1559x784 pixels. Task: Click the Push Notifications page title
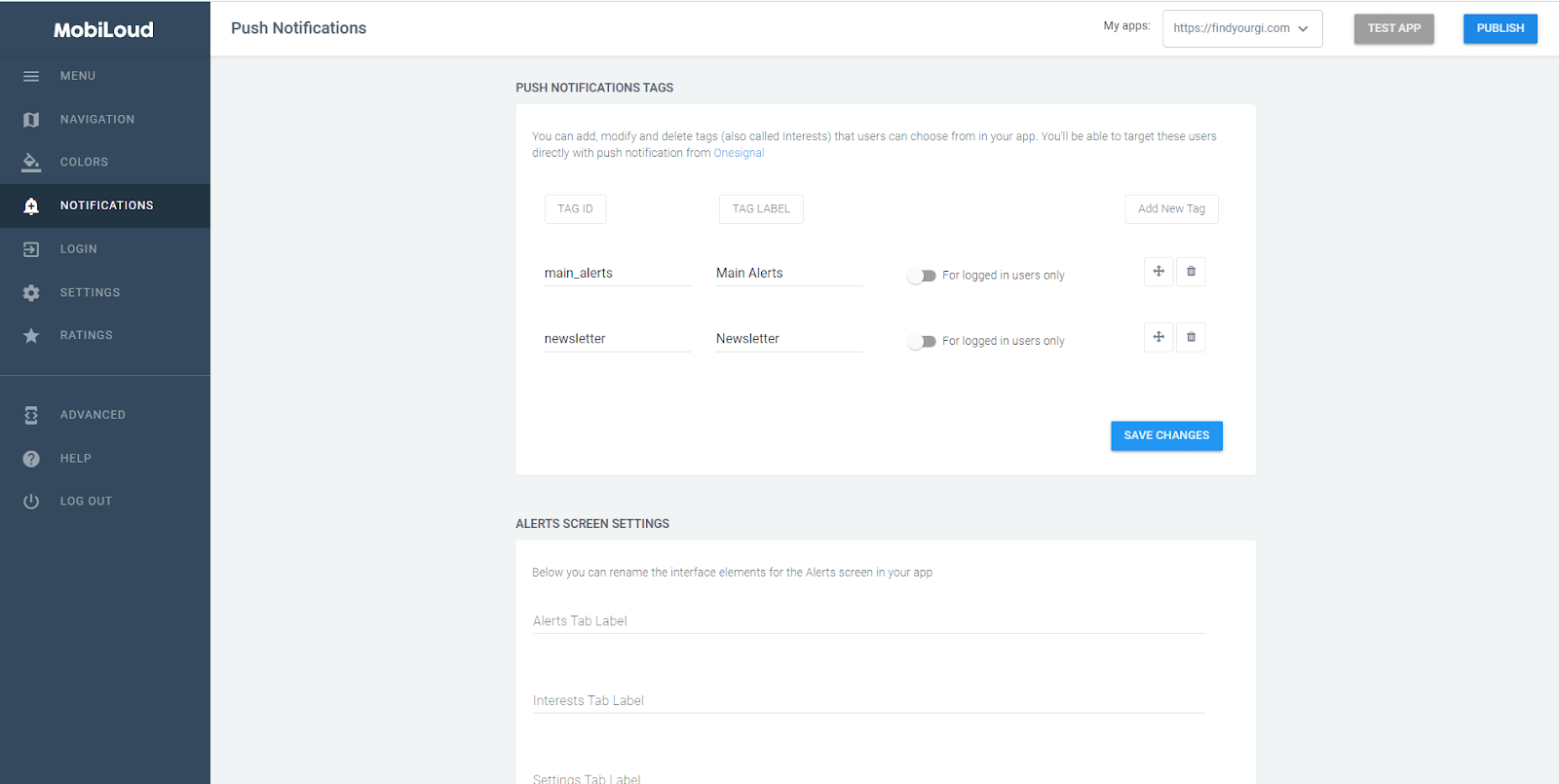point(298,28)
